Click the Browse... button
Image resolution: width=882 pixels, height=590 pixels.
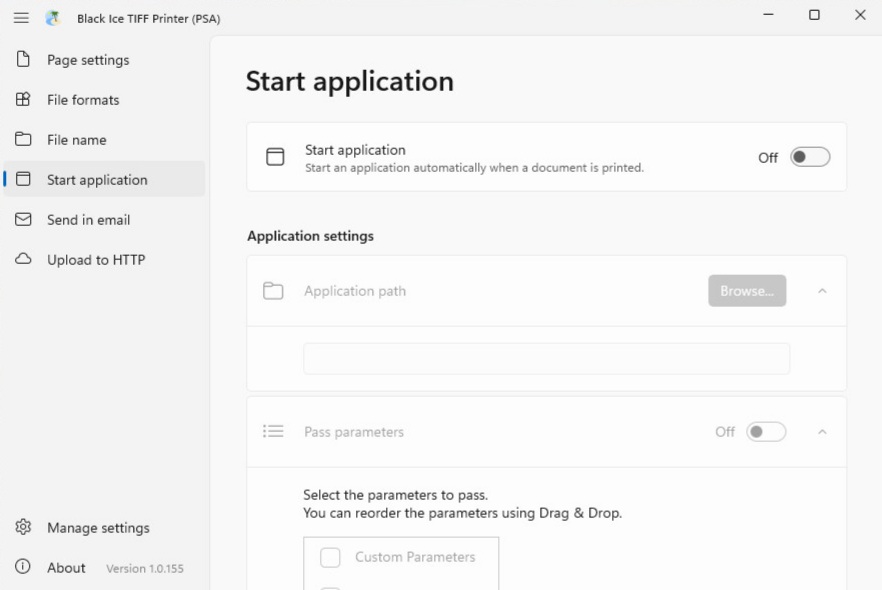pyautogui.click(x=747, y=291)
